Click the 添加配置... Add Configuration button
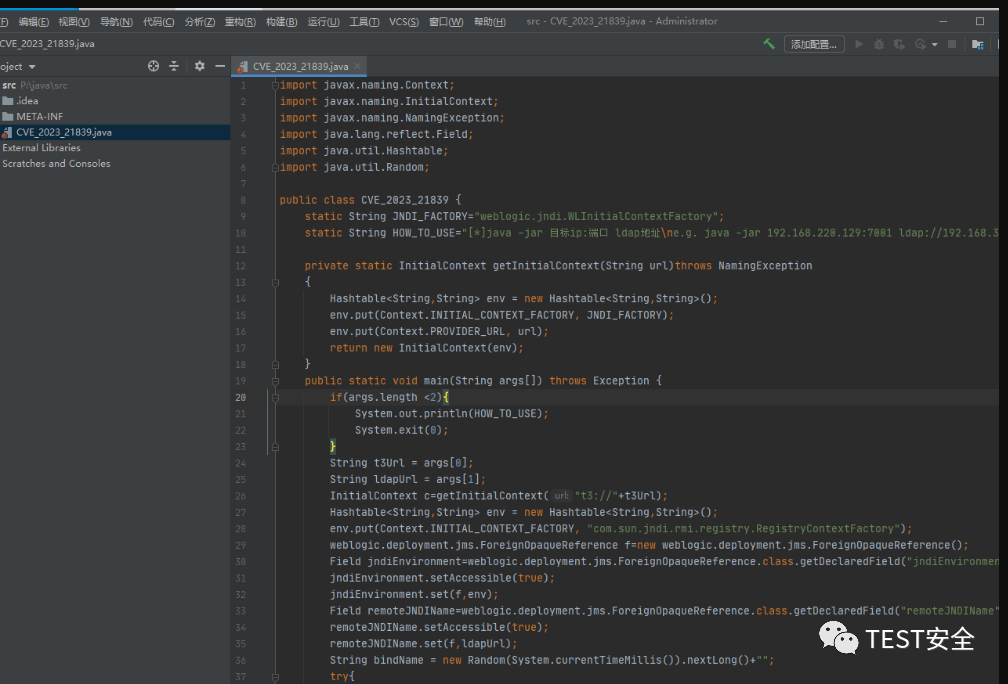This screenshot has width=1008, height=684. [814, 44]
